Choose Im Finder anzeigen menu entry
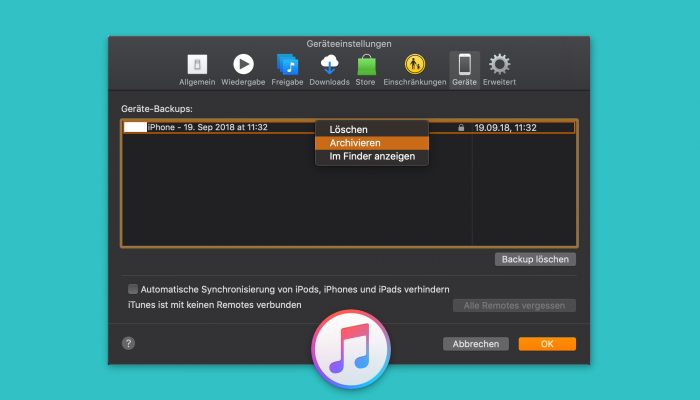Image resolution: width=700 pixels, height=400 pixels. 372,156
